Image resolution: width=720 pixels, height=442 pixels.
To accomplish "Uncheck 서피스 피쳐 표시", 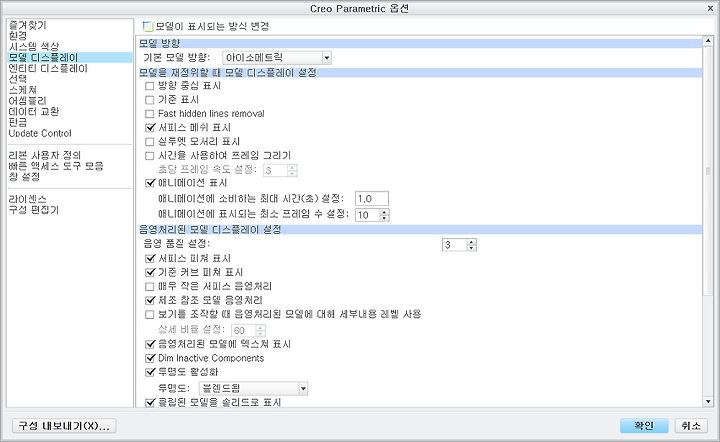I will [149, 258].
